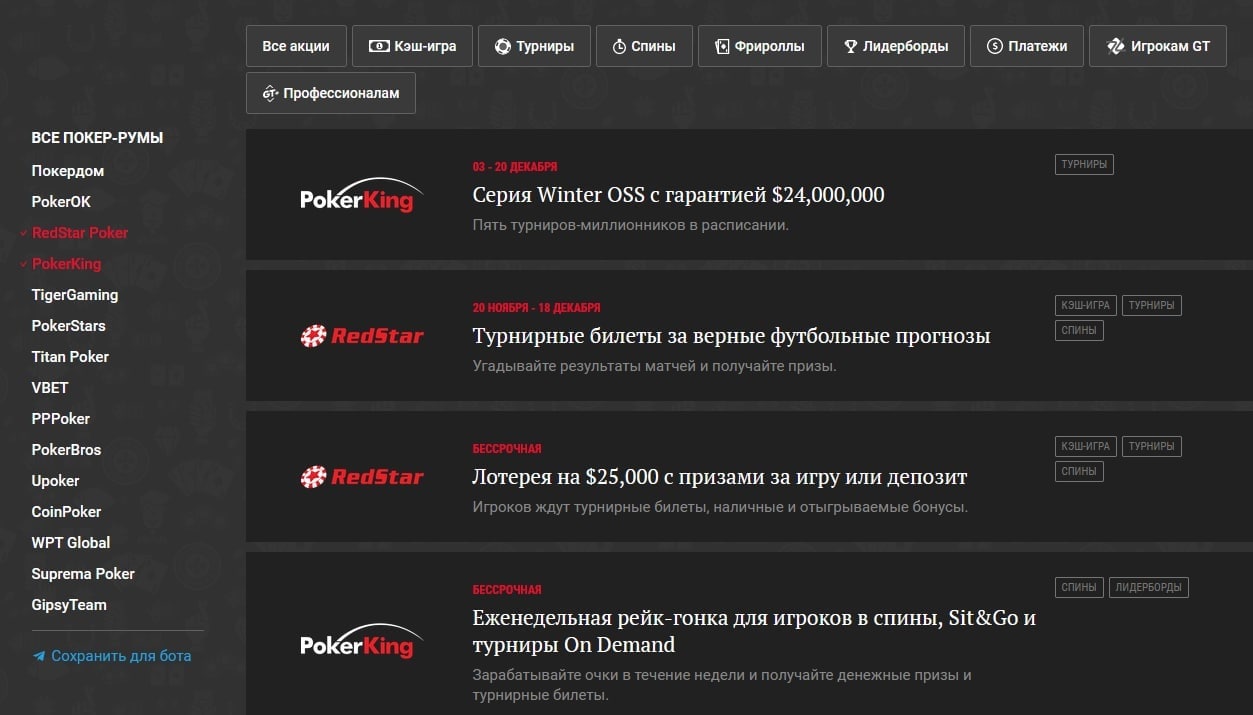Select the "Все акции" filter
1253x715 pixels.
(296, 46)
